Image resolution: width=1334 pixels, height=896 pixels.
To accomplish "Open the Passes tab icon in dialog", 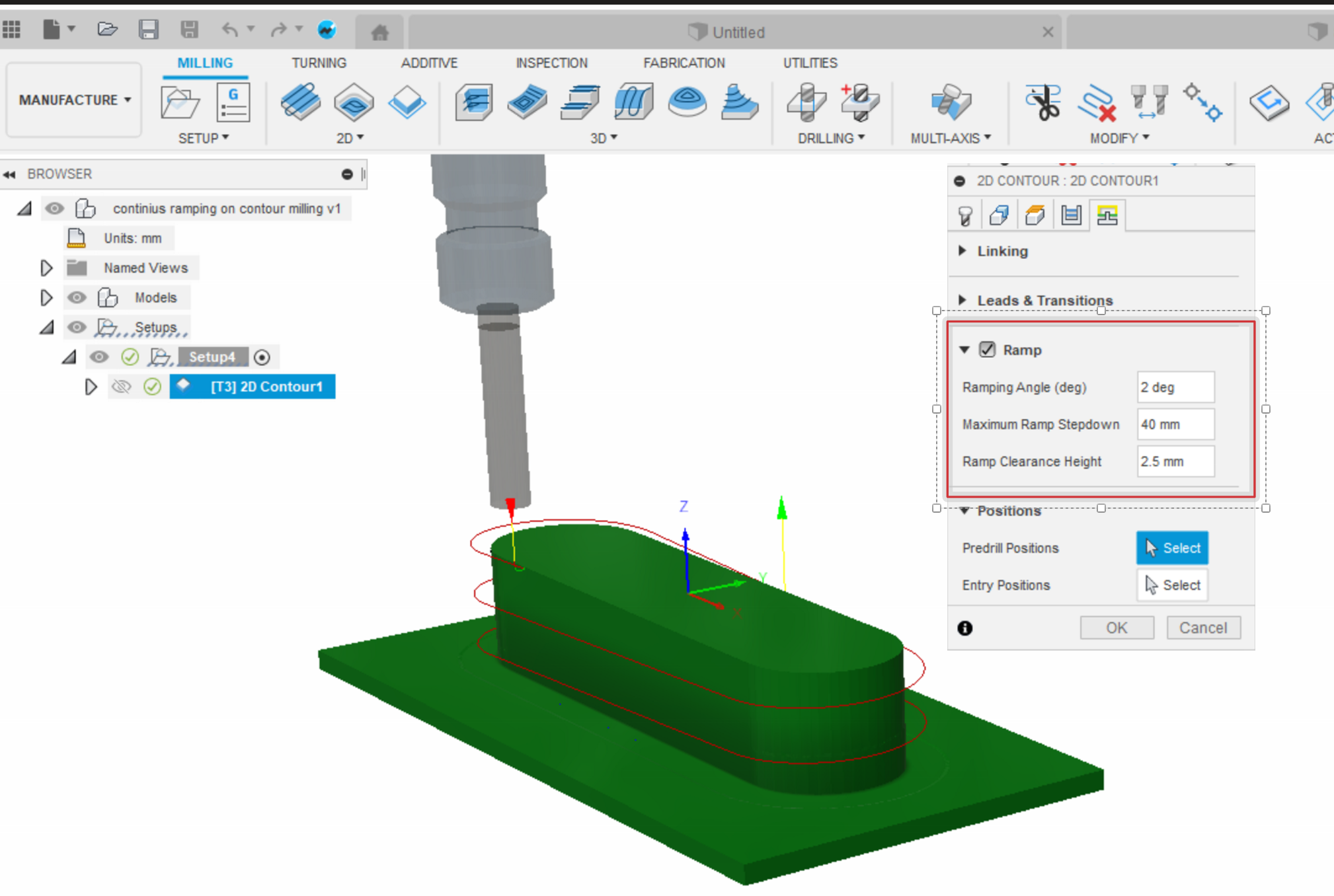I will pos(1071,215).
